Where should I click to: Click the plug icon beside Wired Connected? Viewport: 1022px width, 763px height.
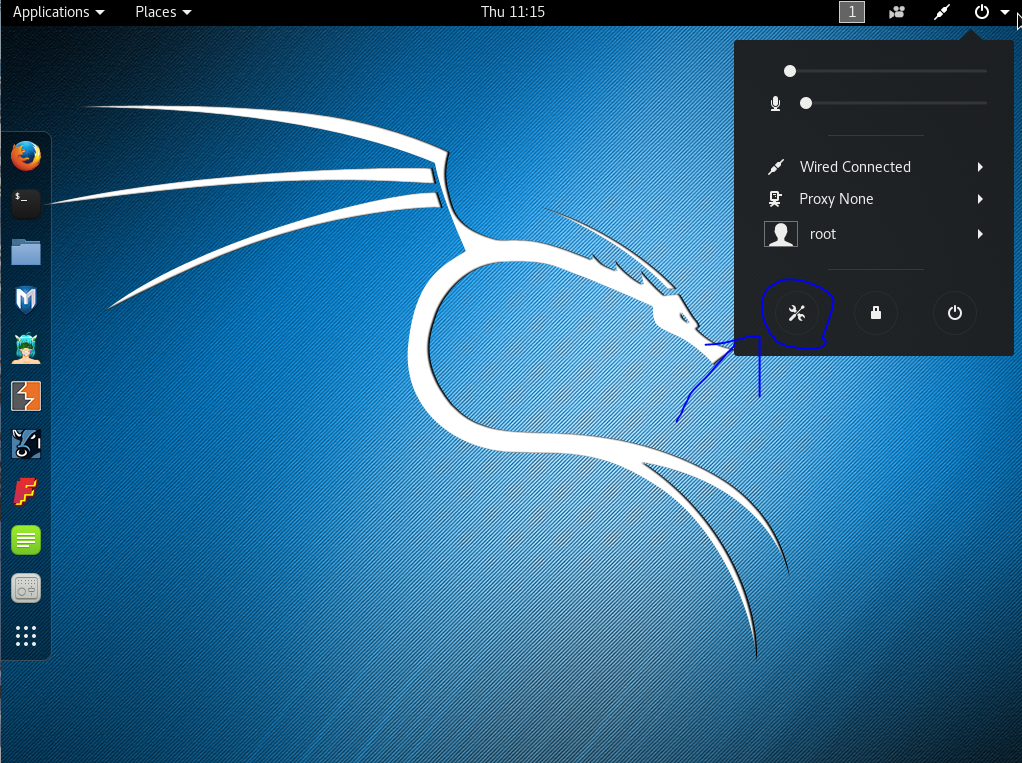click(x=776, y=167)
